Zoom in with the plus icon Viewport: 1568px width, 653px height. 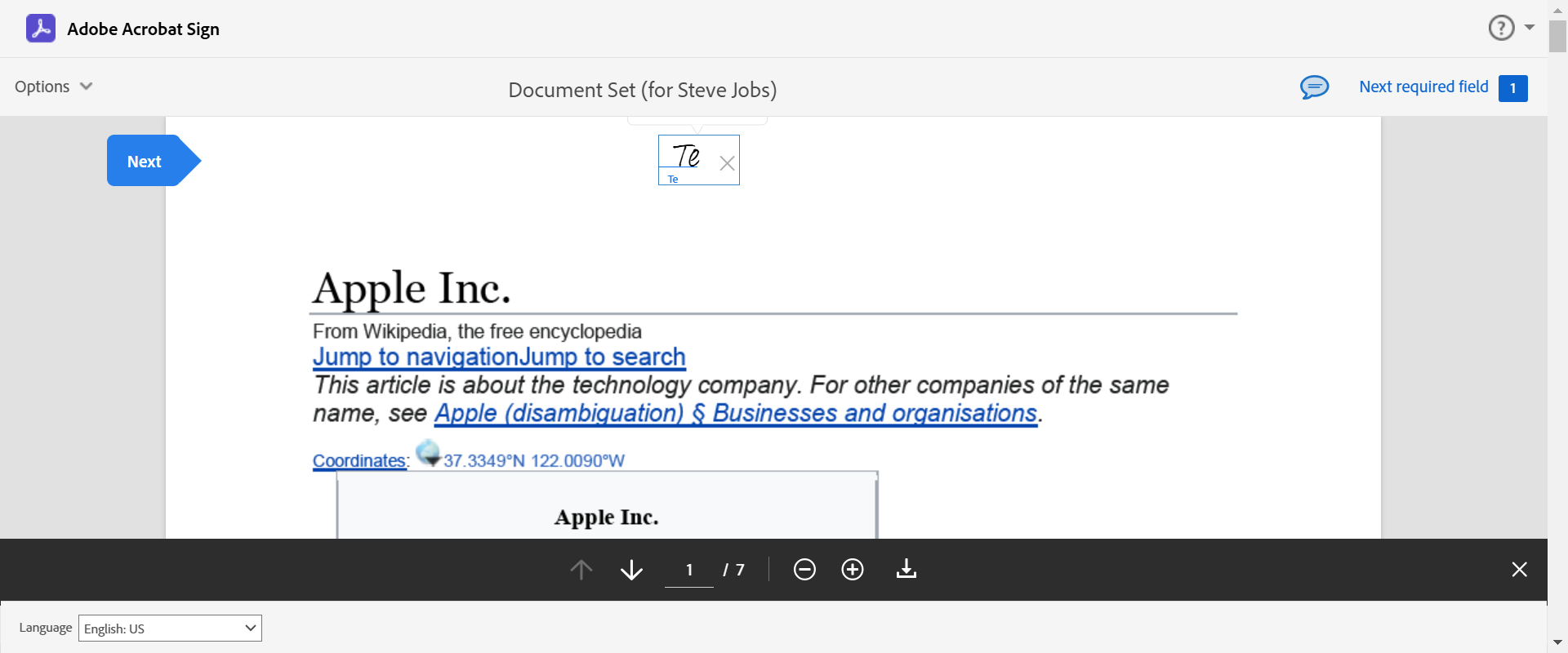853,569
